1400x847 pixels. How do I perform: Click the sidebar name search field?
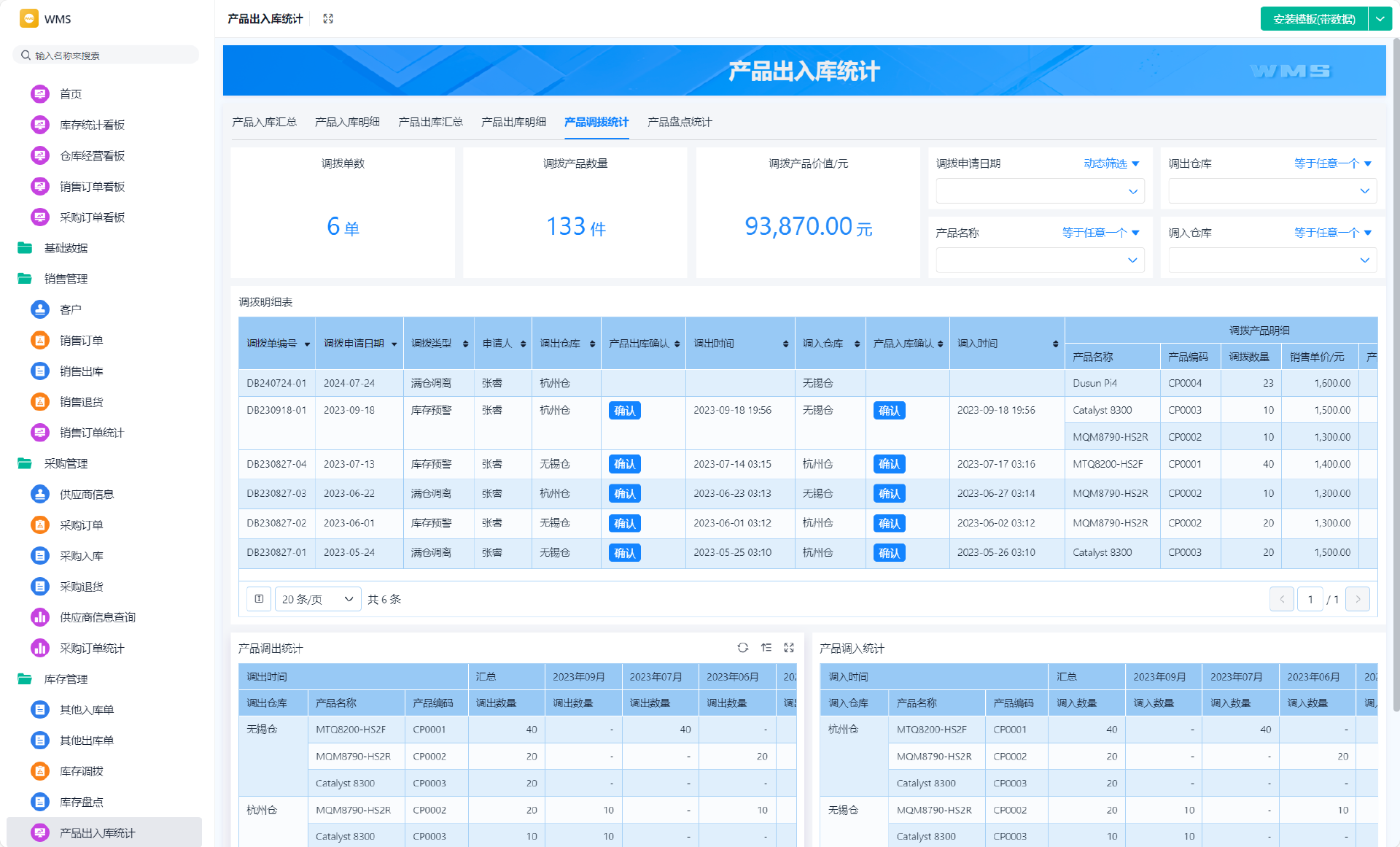109,55
